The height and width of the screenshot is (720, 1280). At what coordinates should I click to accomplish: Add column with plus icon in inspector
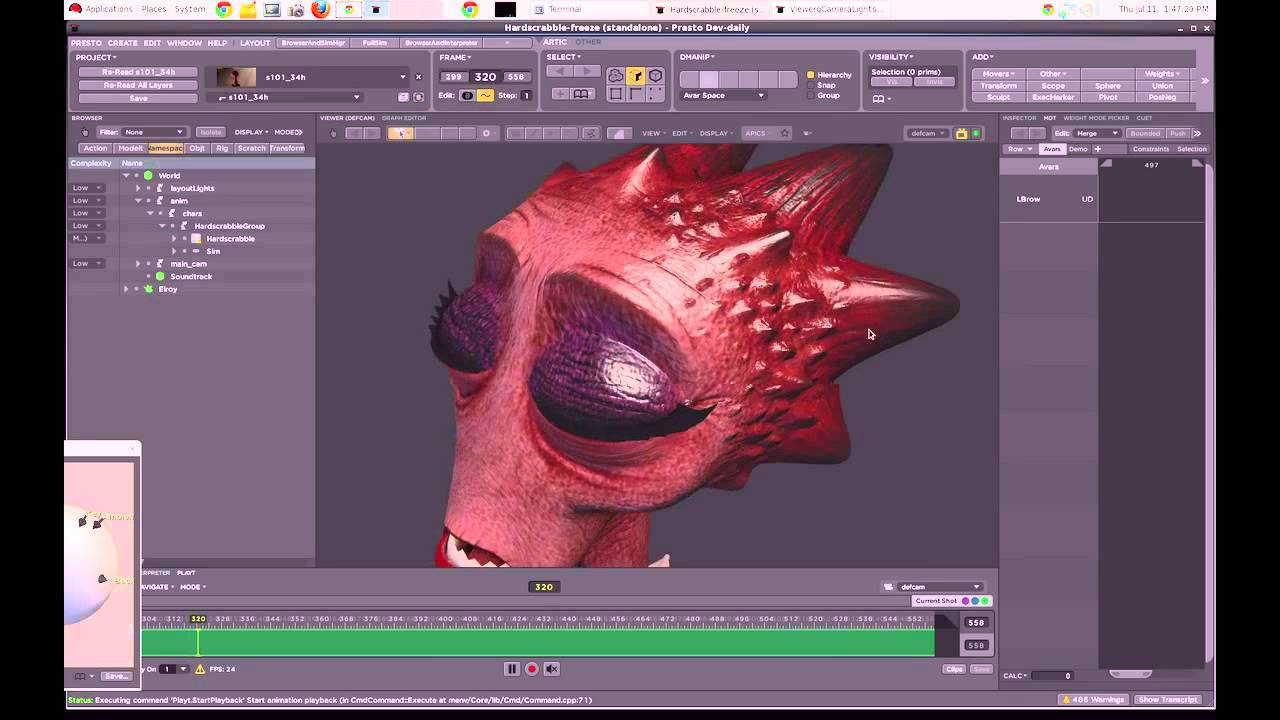pos(1097,149)
